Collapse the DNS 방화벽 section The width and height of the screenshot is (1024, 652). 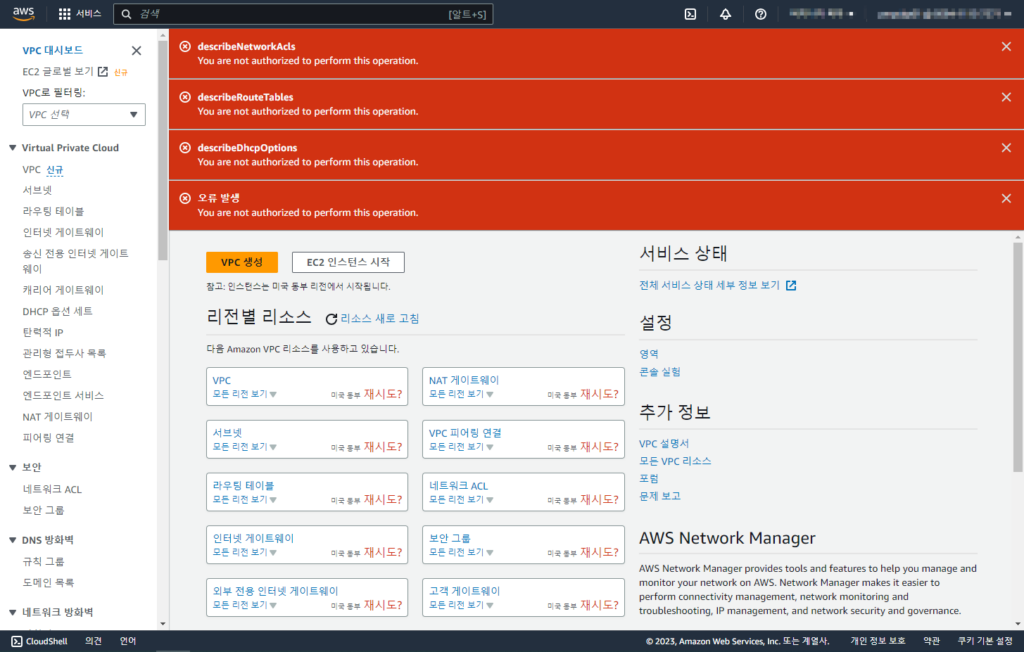pos(12,540)
